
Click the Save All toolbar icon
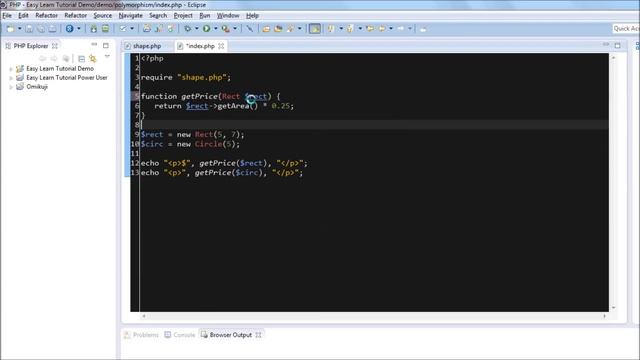tap(41, 29)
